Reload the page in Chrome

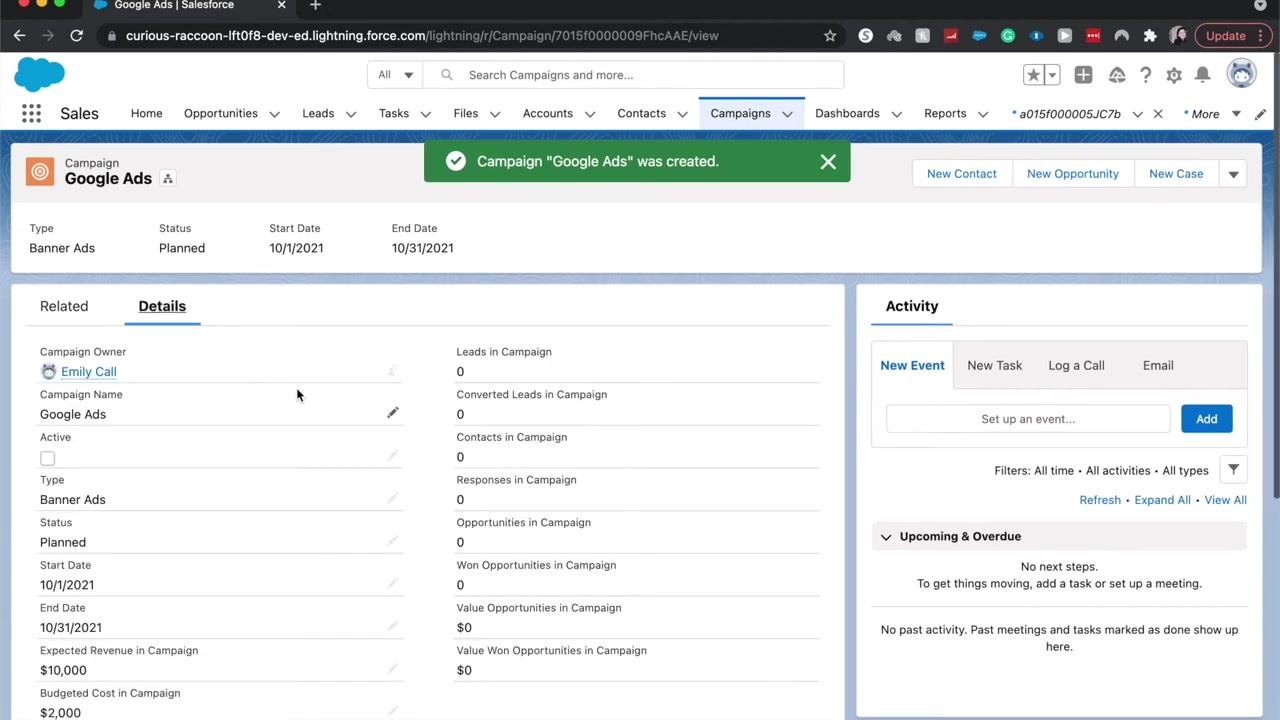76,36
